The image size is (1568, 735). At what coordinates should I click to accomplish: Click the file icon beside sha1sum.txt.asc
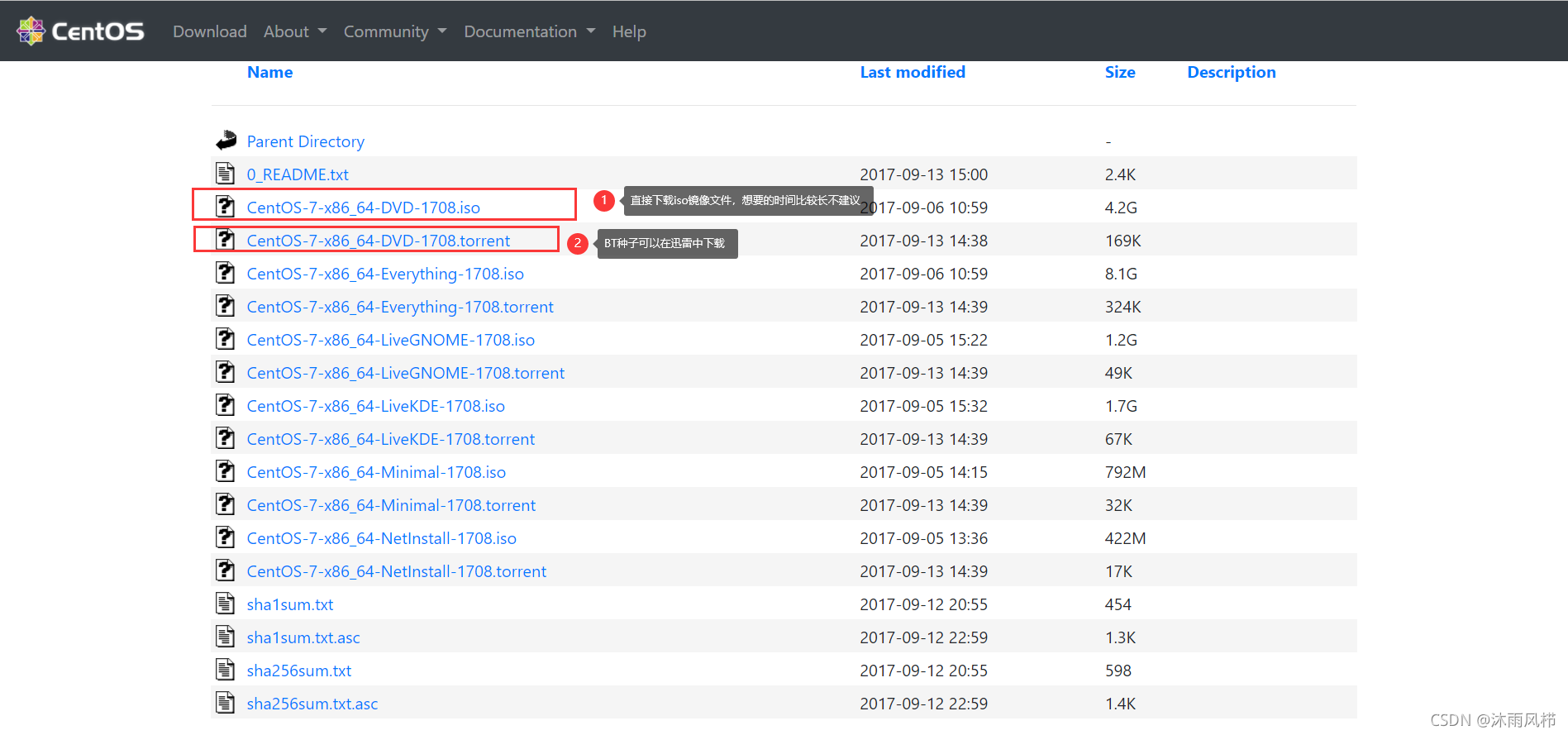point(225,636)
